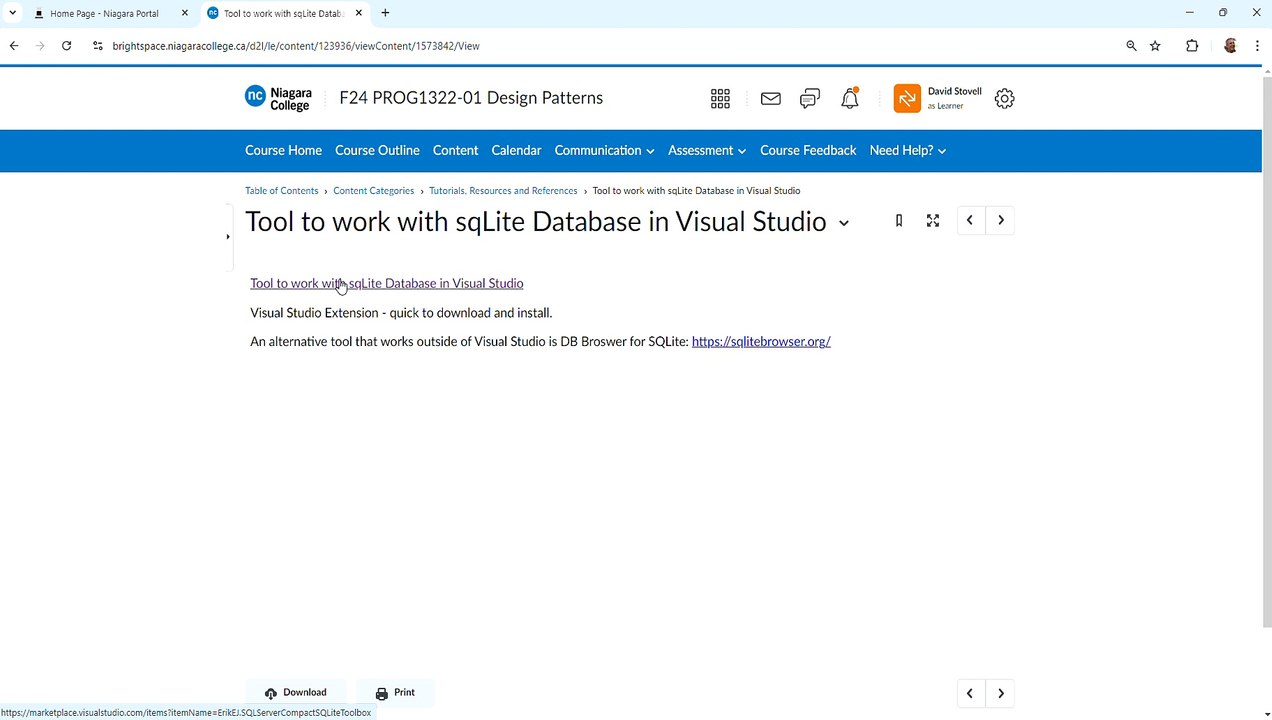
Task: Open the subscription alerts chat icon
Action: coord(810,98)
